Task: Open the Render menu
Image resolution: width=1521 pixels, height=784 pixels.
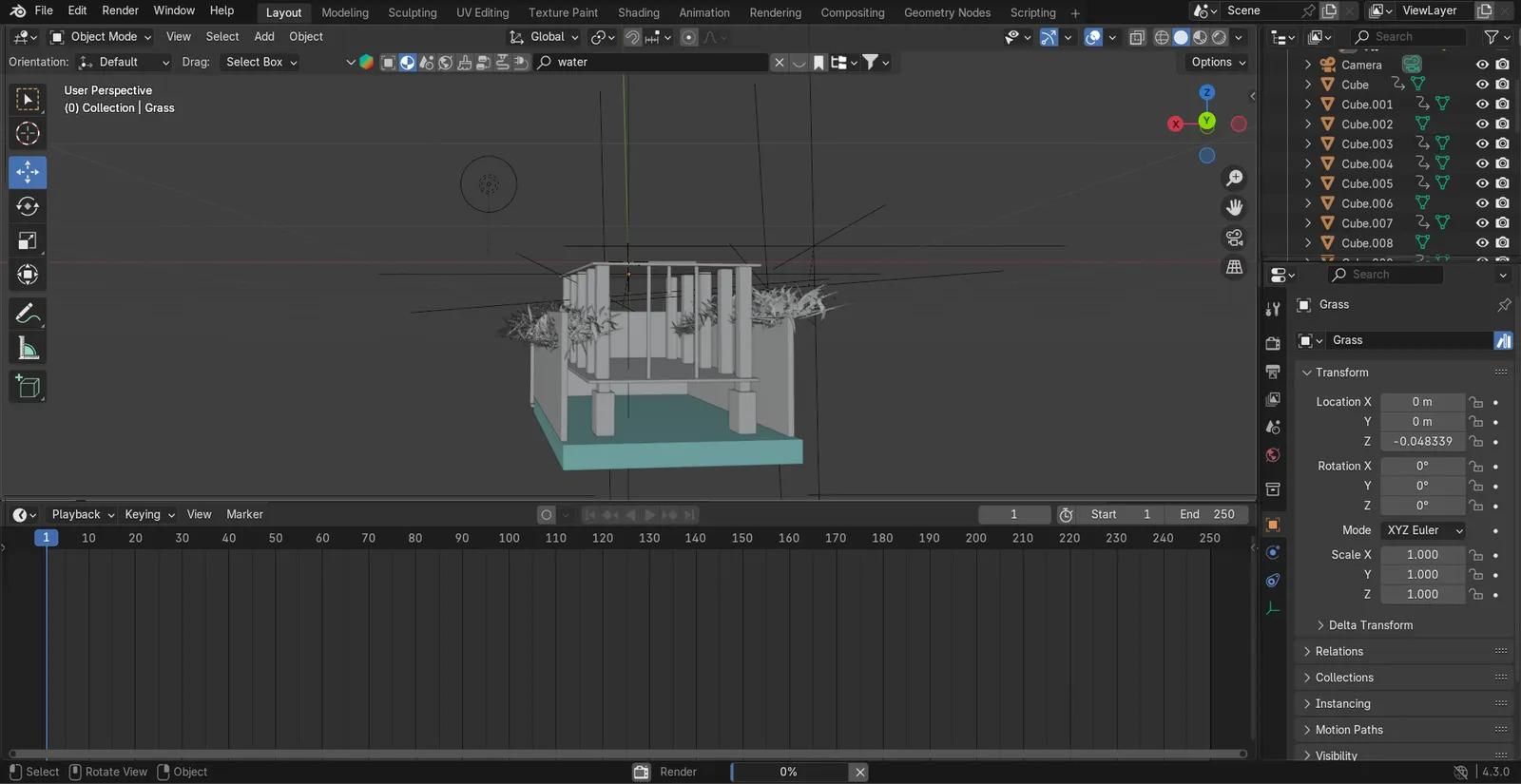Action: tap(121, 10)
